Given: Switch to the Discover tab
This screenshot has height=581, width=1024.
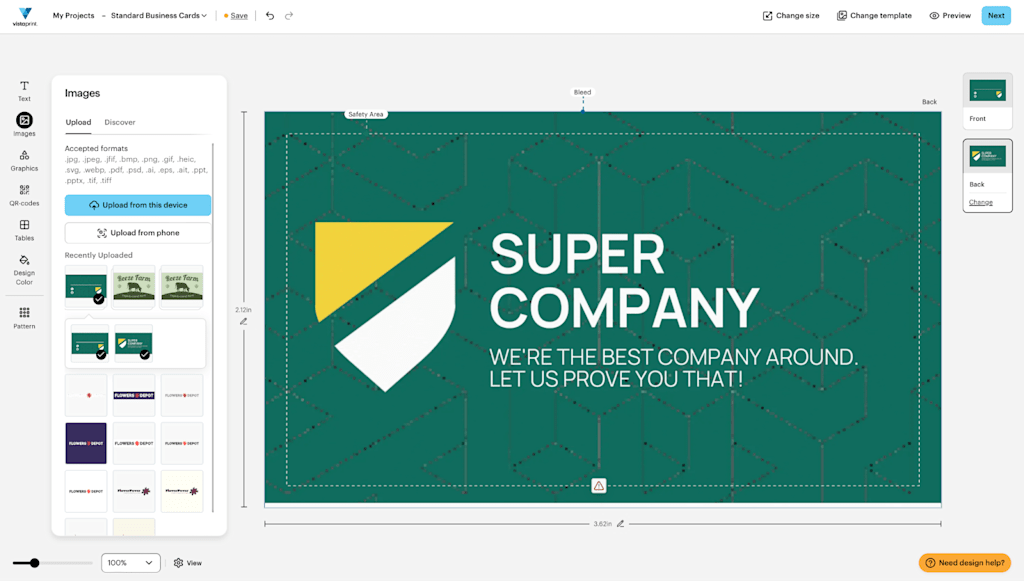Looking at the screenshot, I should pos(120,122).
